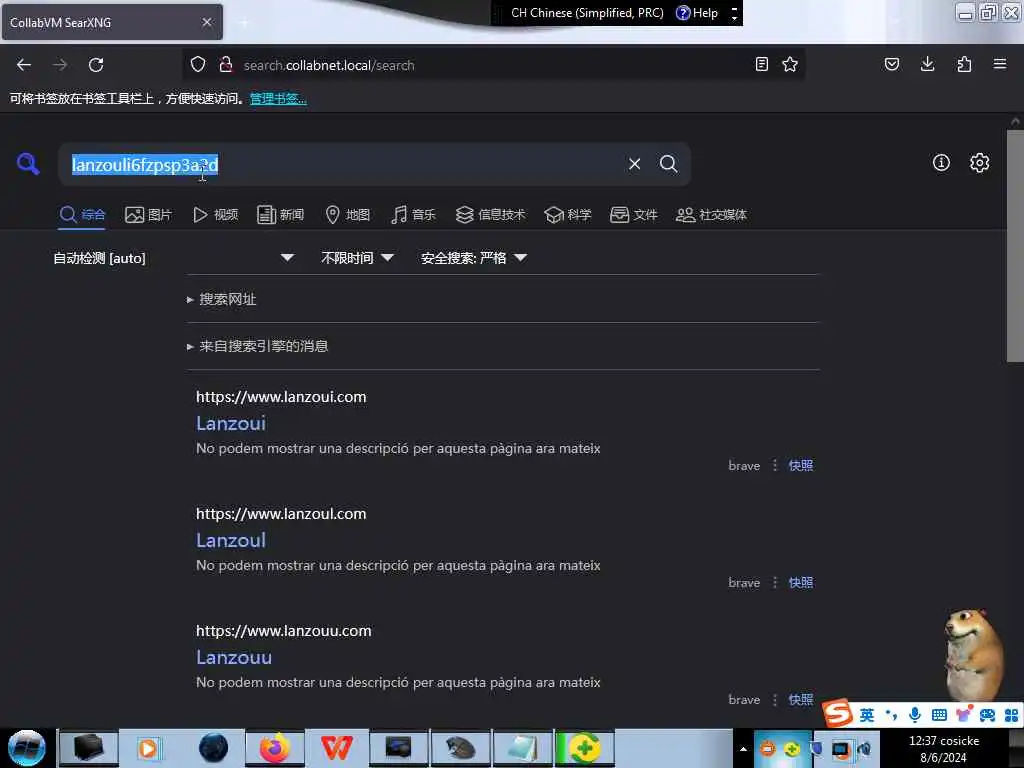The image size is (1024, 768).
Task: Open the 不限时间 time range dropdown
Action: pyautogui.click(x=357, y=258)
